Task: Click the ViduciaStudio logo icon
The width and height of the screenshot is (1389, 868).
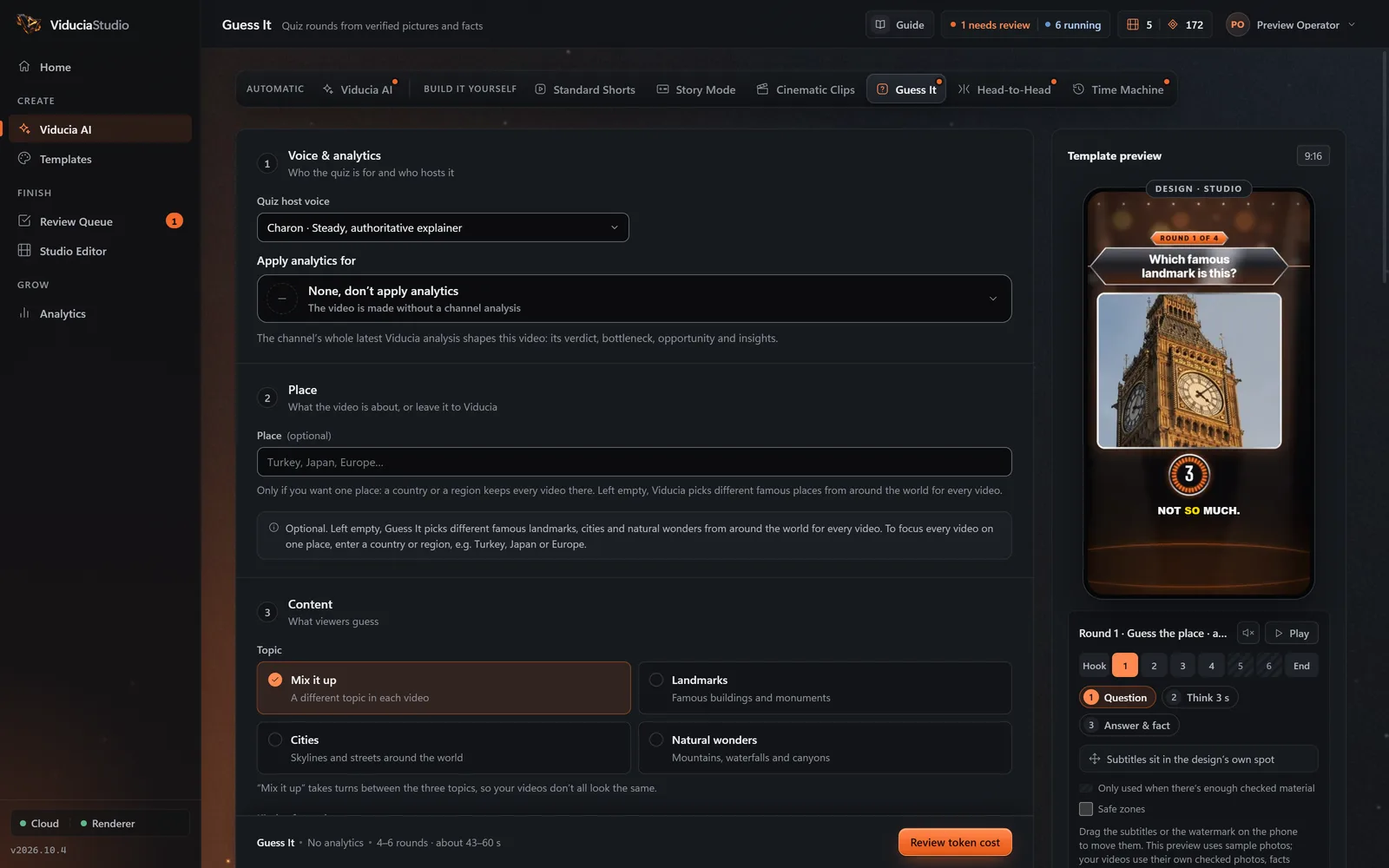Action: [29, 23]
